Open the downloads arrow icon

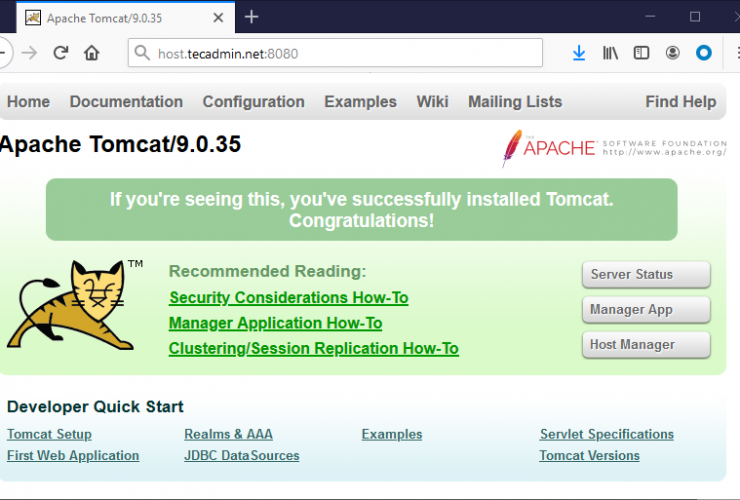(x=579, y=53)
